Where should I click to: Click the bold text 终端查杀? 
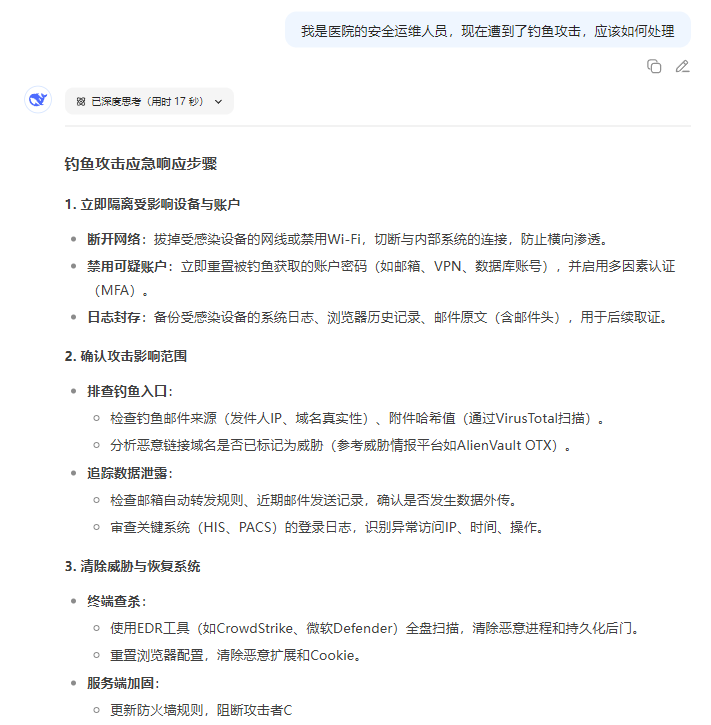[x=114, y=601]
